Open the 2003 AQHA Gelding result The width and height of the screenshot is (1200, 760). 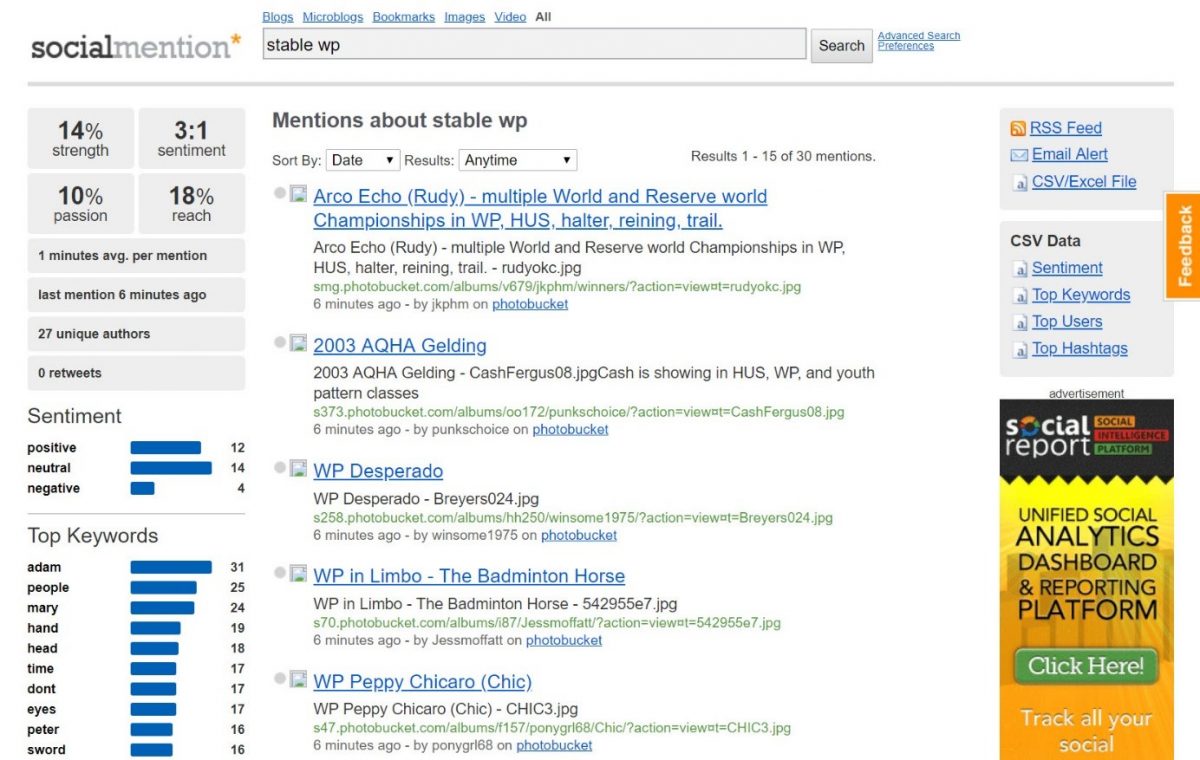[x=400, y=346]
